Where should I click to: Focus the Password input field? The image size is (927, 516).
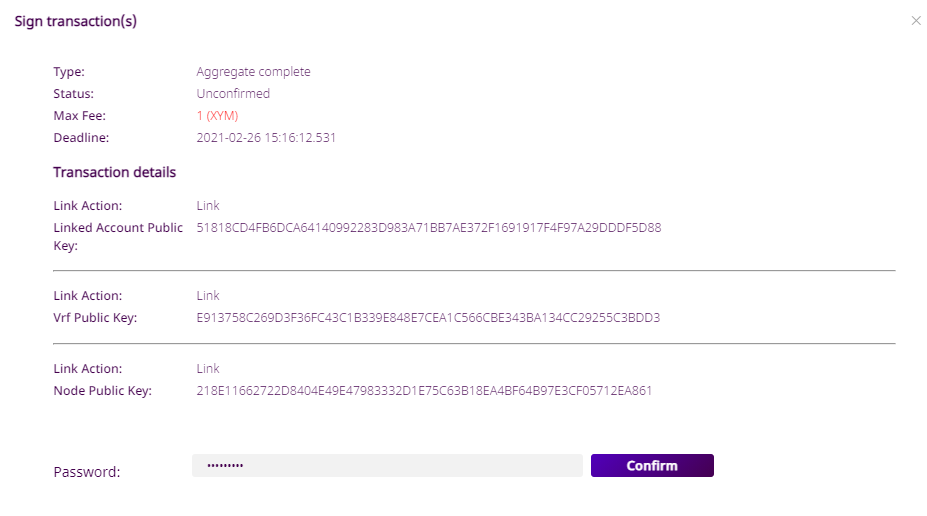tap(387, 466)
